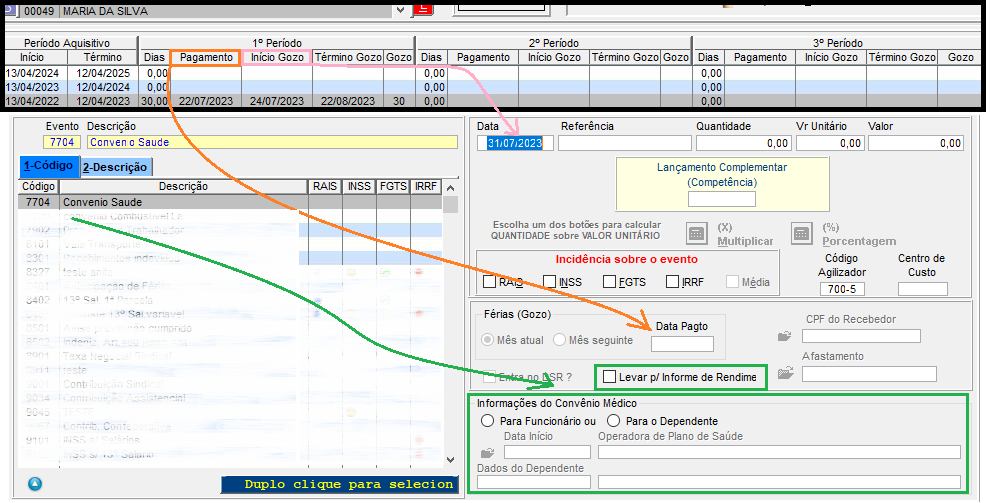The height and width of the screenshot is (503, 990).
Task: Click the blue up-arrow circle icon
Action: [x=35, y=484]
